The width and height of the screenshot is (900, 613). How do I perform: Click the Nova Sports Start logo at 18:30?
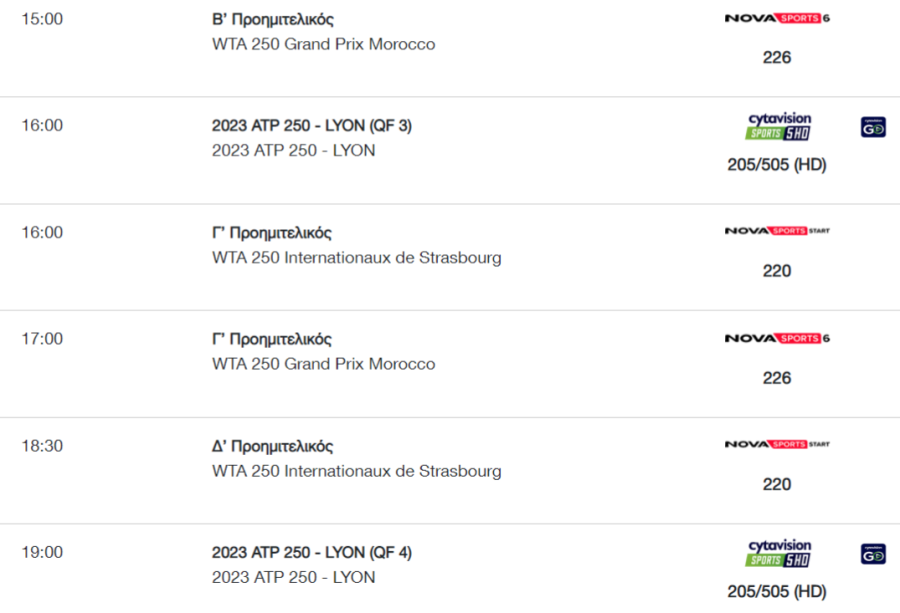(777, 444)
